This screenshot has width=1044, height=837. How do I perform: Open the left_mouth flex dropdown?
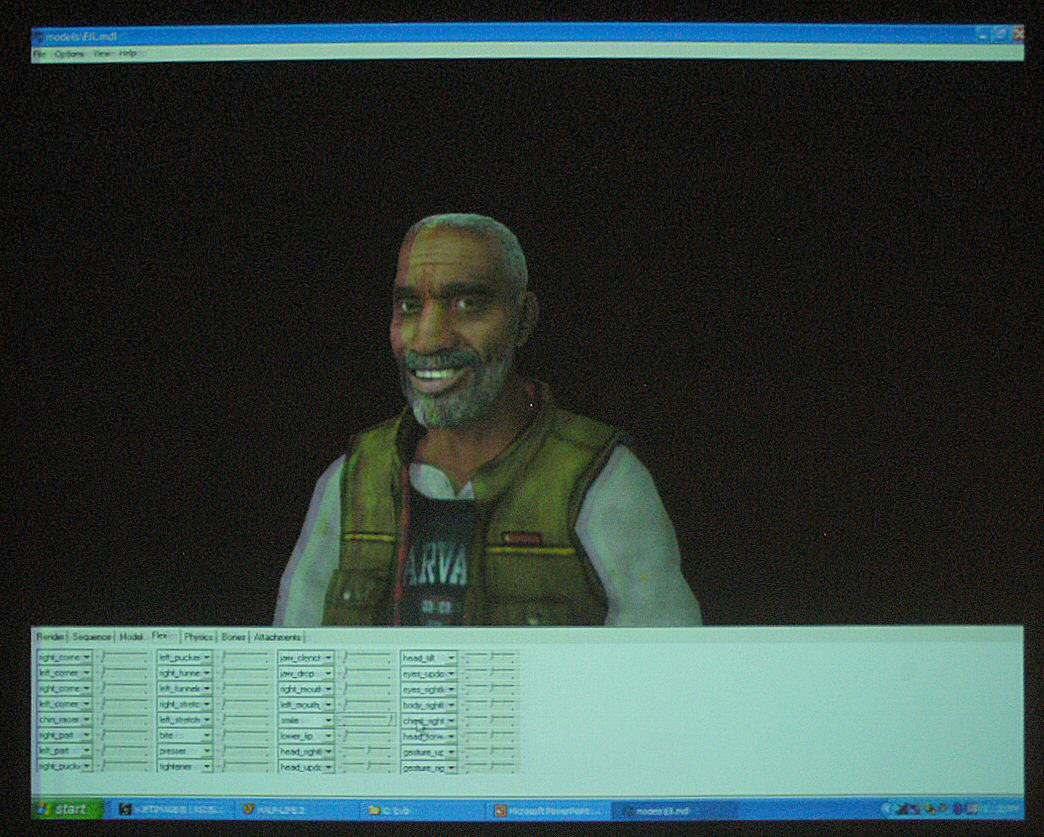pos(306,704)
